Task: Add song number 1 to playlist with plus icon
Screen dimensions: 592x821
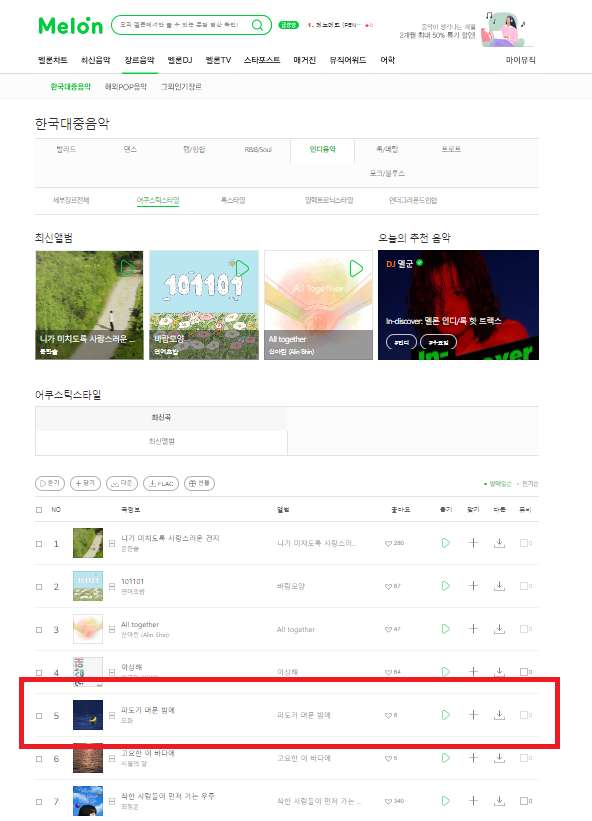Action: pyautogui.click(x=473, y=543)
